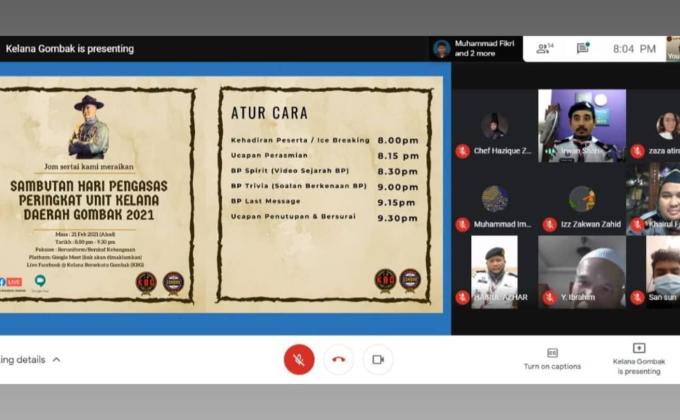Click the 'Muhammad Fikri and 2 more' indicator
This screenshot has height=420, width=680.
coord(476,48)
